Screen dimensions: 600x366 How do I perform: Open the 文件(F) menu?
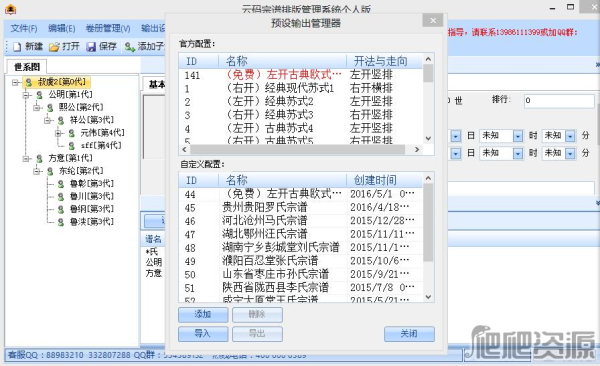[x=24, y=28]
